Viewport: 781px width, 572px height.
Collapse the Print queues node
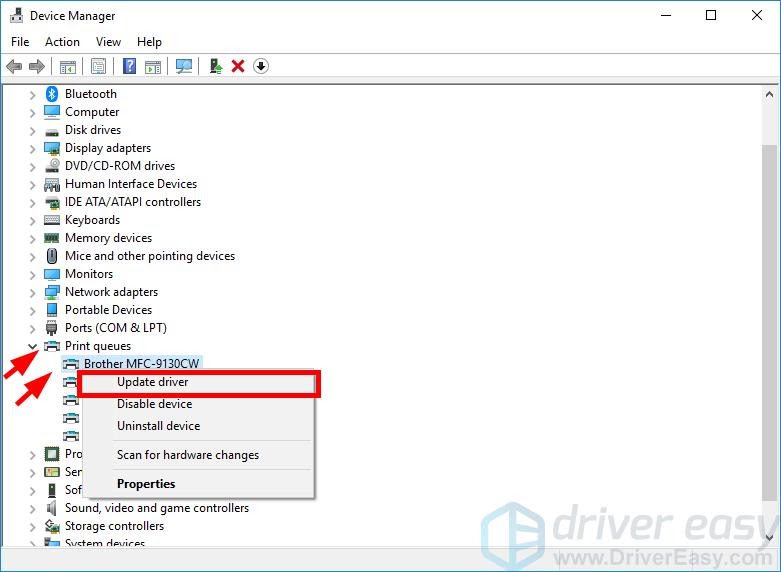point(32,346)
